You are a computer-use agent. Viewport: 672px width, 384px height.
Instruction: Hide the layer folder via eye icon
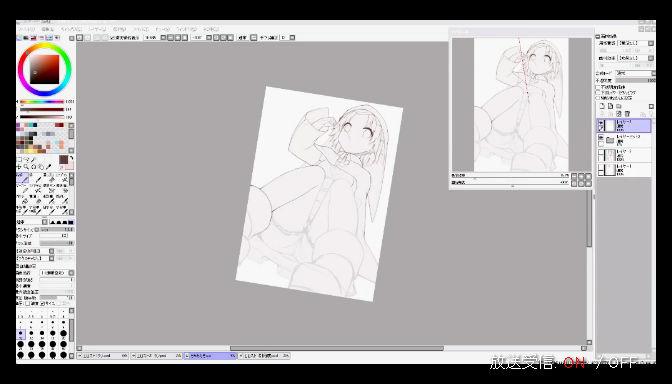(x=601, y=138)
